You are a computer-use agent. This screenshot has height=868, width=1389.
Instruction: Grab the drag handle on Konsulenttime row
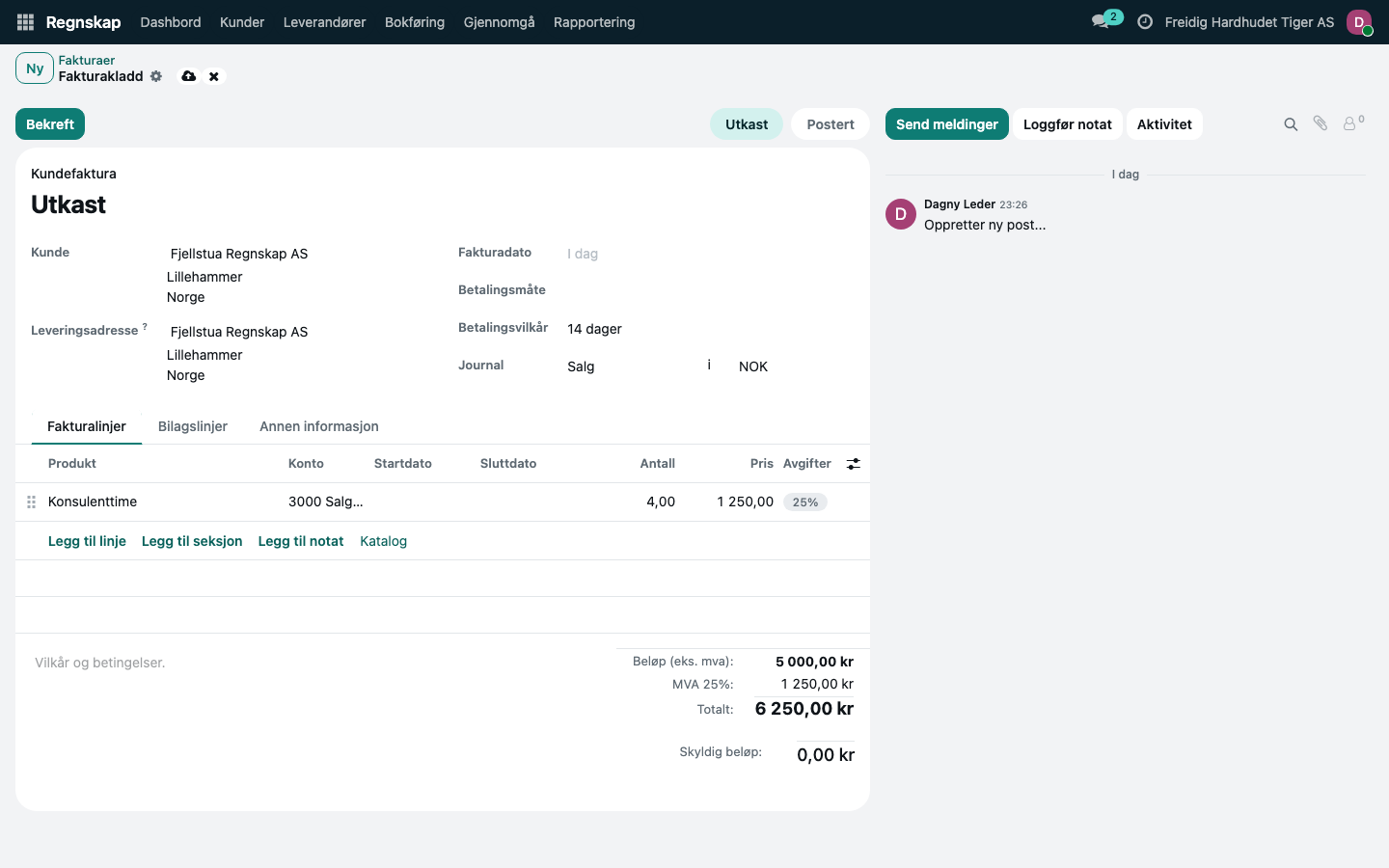[31, 502]
